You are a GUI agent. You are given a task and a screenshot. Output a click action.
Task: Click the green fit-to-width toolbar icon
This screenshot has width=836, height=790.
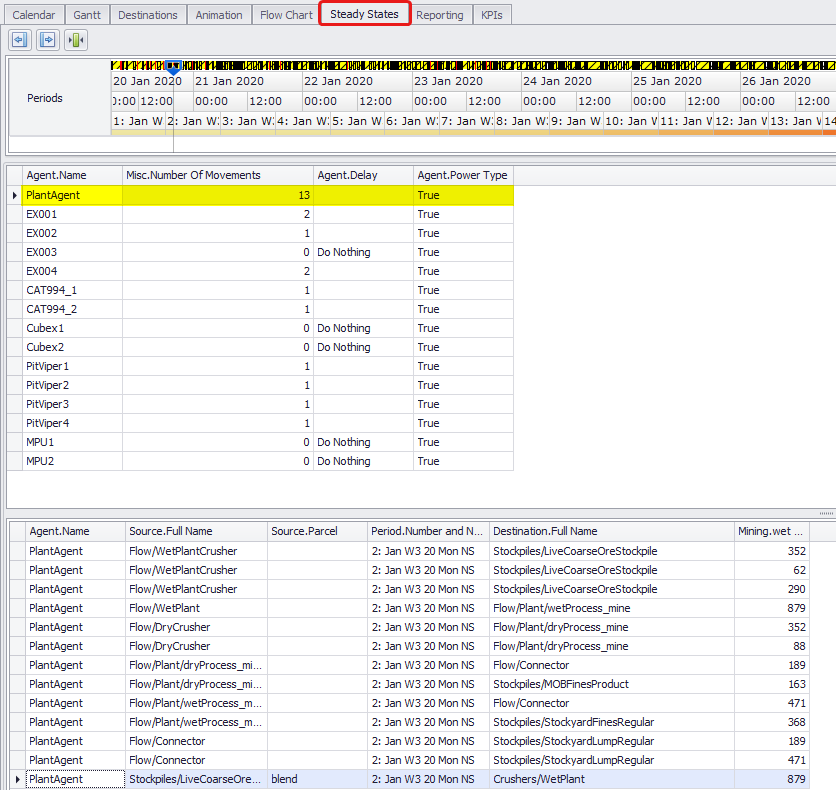click(76, 40)
